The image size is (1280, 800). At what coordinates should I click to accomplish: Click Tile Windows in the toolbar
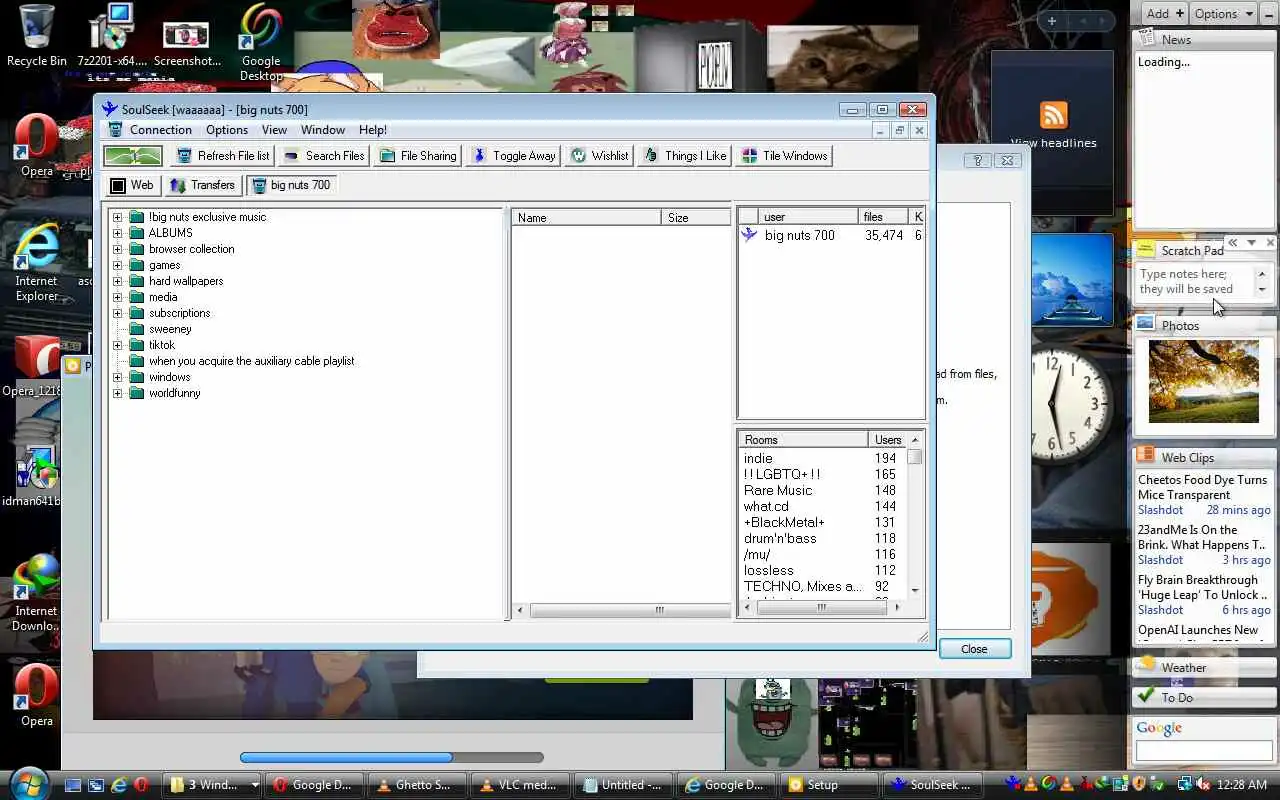click(785, 156)
